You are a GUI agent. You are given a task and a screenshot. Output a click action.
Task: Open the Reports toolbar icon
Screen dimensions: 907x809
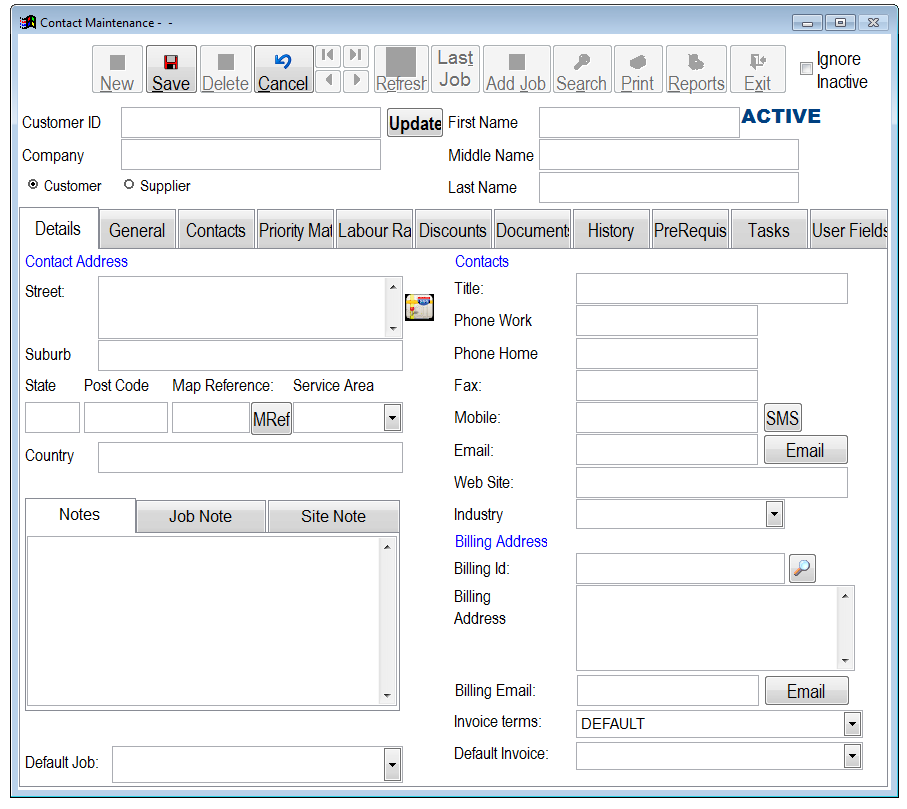point(696,62)
